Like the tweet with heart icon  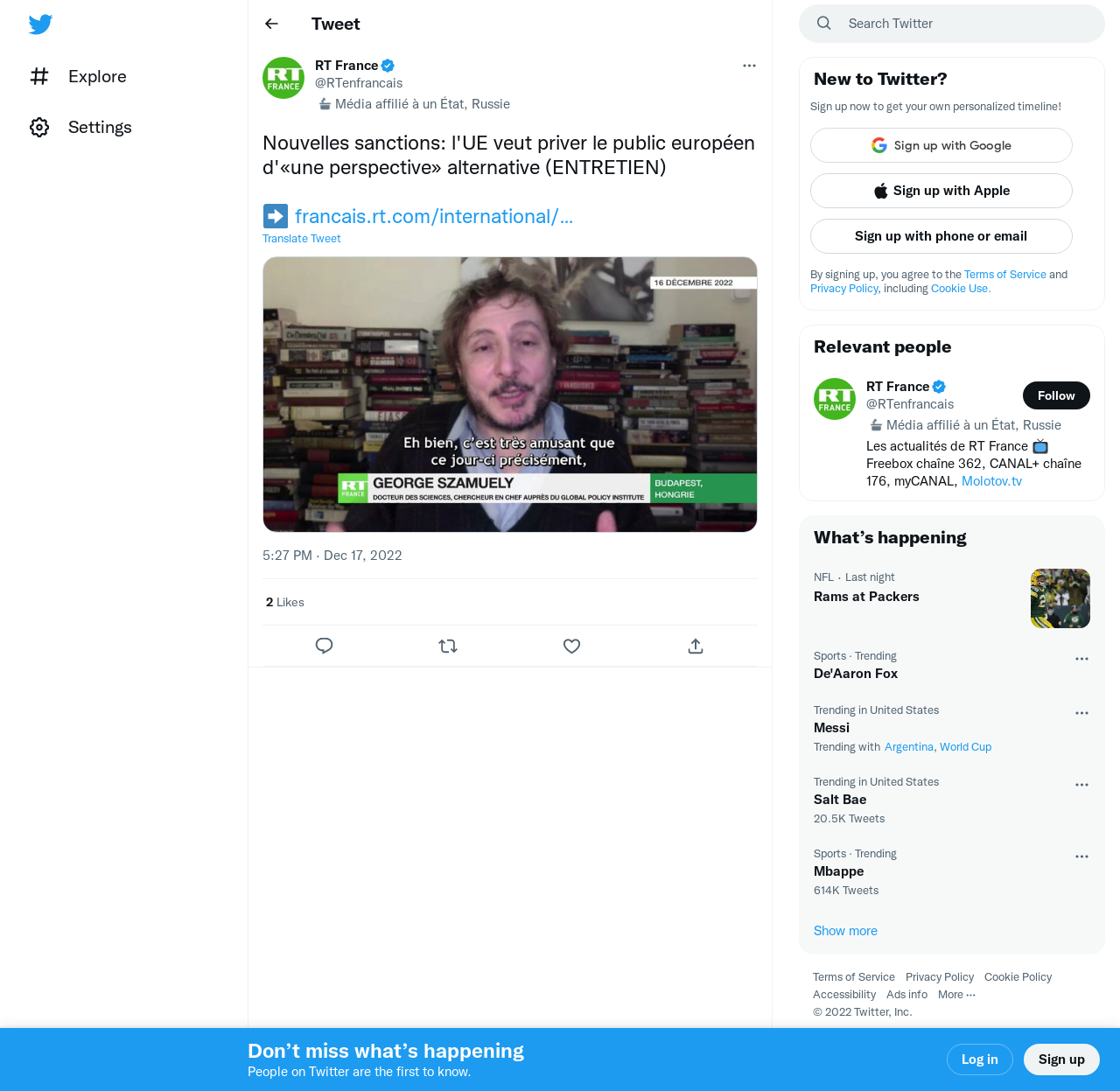(571, 646)
